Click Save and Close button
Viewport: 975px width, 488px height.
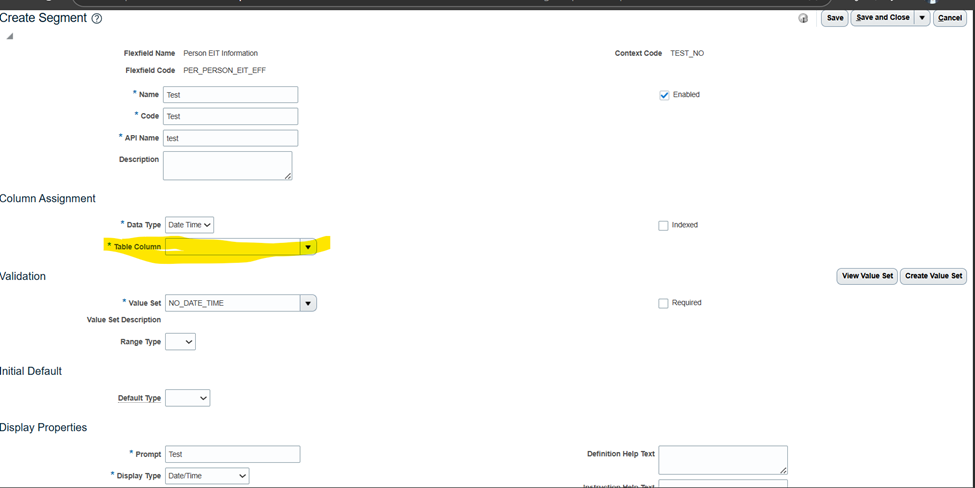[882, 18]
